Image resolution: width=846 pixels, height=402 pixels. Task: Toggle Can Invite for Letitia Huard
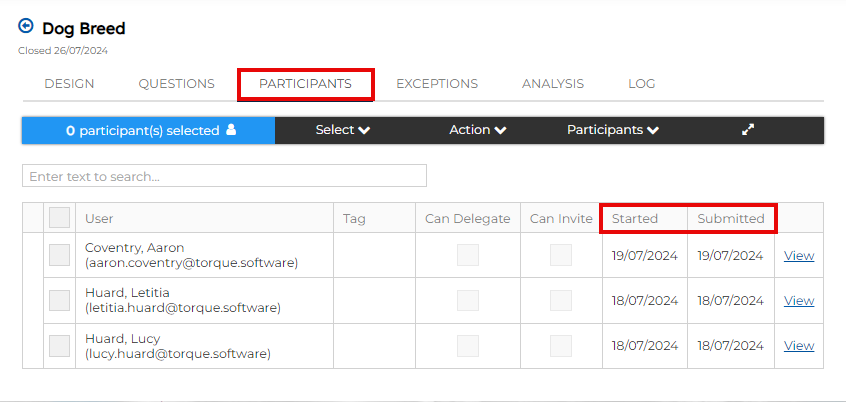pos(561,300)
